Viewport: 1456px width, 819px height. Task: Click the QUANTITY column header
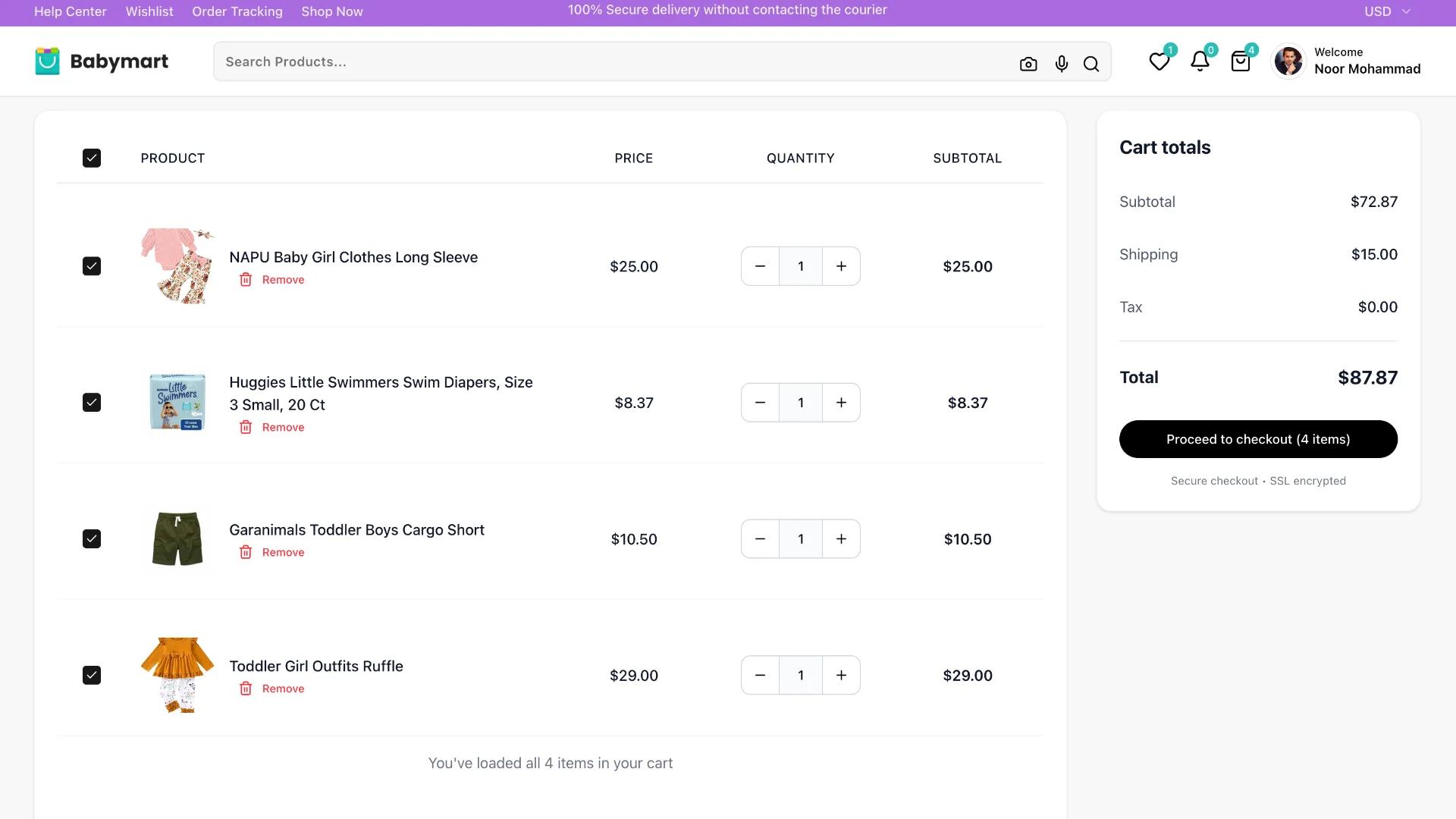point(801,158)
